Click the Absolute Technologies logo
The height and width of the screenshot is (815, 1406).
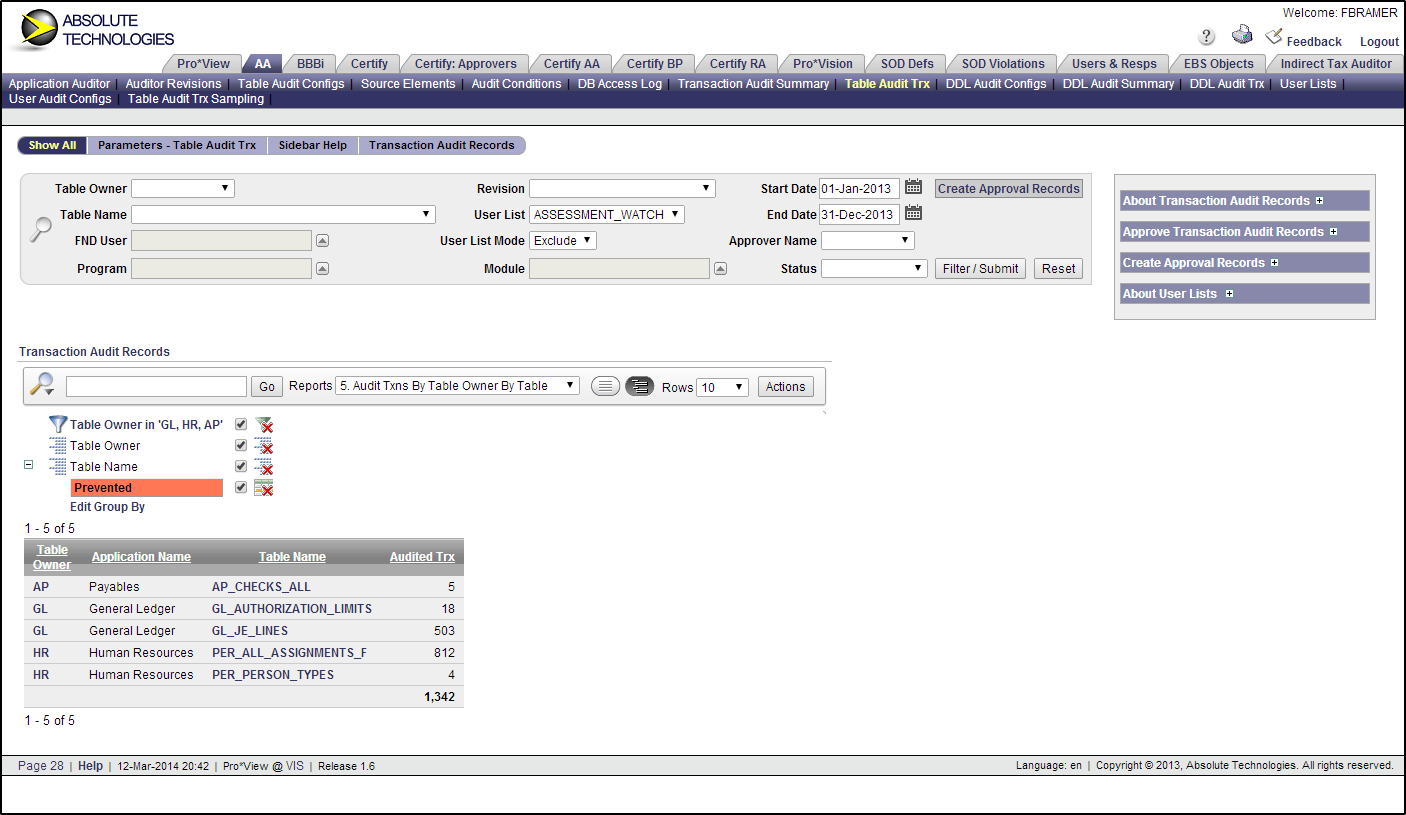(95, 30)
